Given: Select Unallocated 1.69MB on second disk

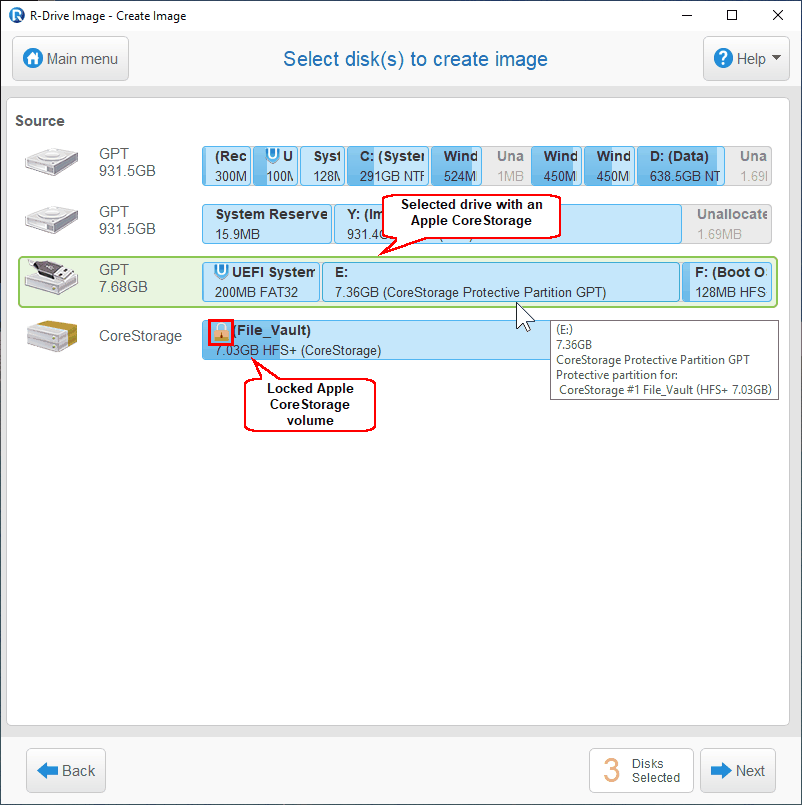Looking at the screenshot, I should click(x=727, y=224).
